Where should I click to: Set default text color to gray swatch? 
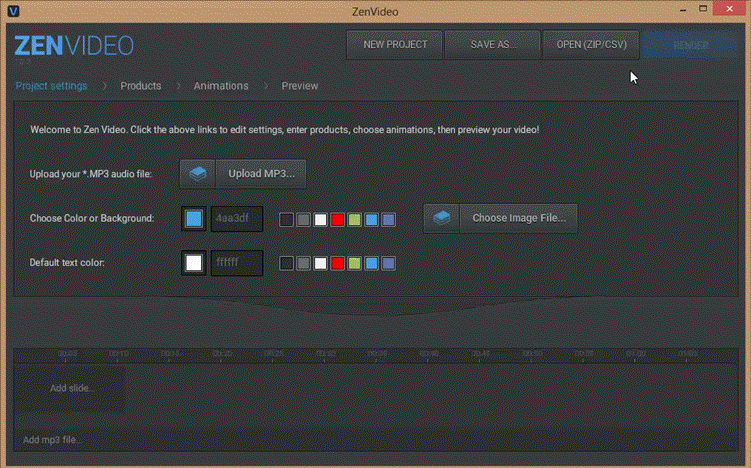[x=303, y=263]
